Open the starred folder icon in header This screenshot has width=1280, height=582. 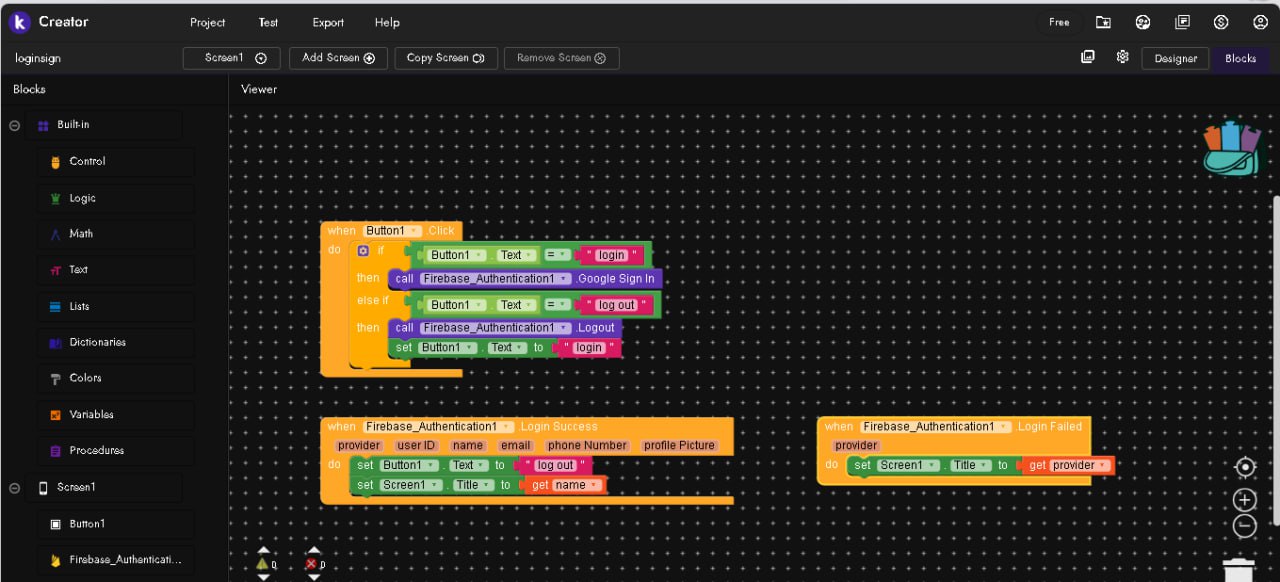click(1103, 22)
